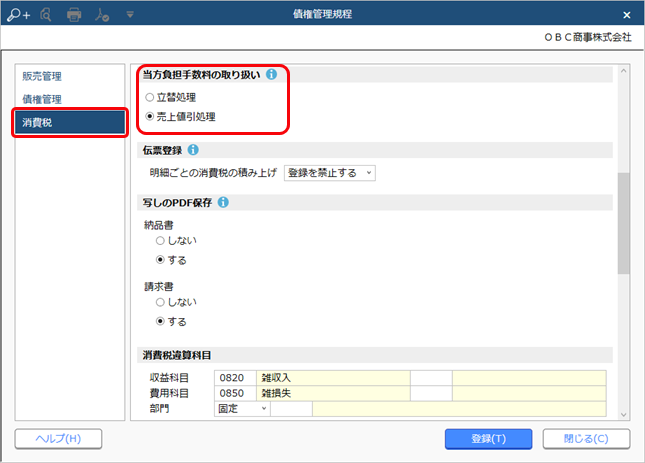Open the small dropdown arrow in title bar
The height and width of the screenshot is (463, 645).
tap(130, 15)
